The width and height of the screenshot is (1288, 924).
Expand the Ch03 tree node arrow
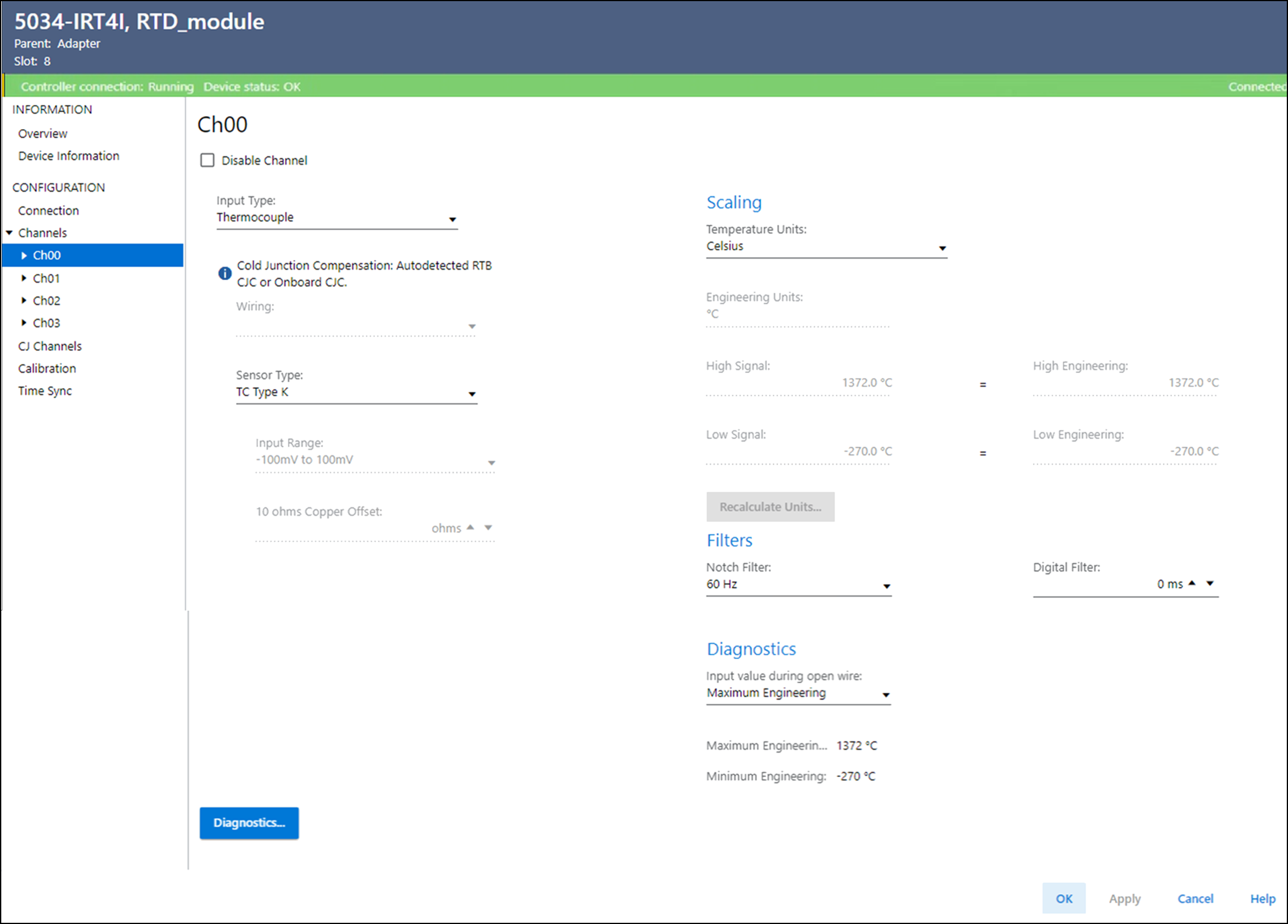[24, 322]
